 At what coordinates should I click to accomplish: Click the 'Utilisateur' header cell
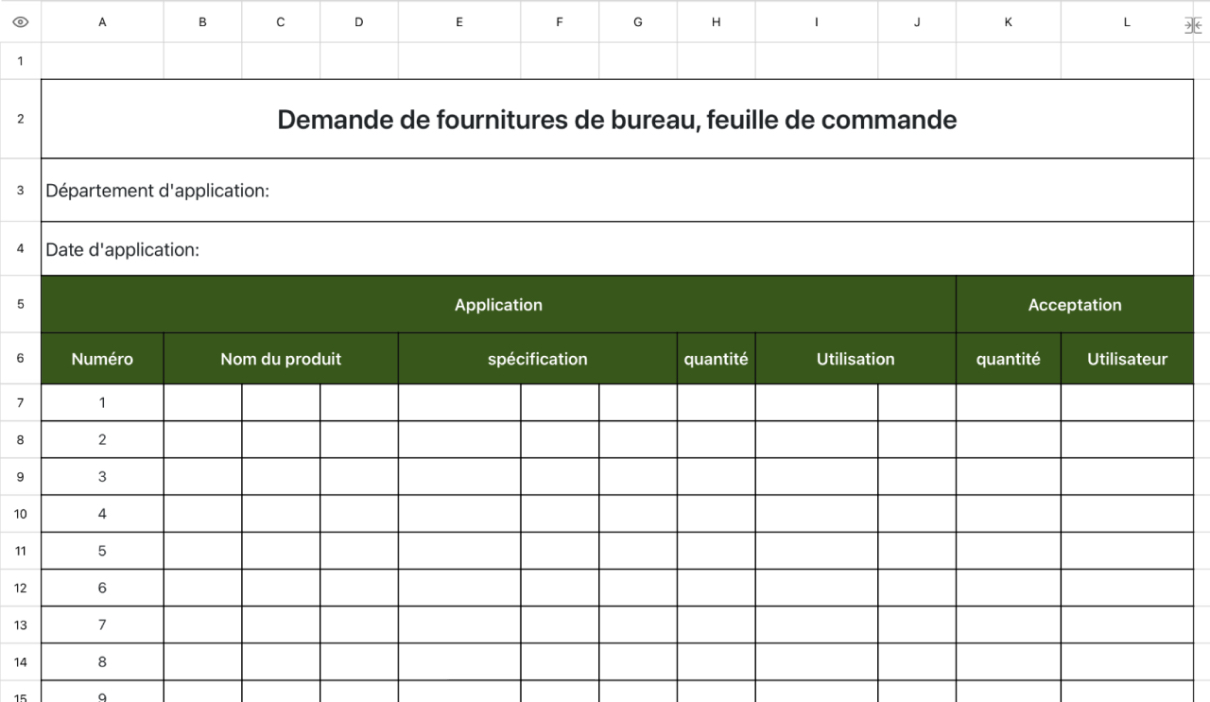(1127, 358)
